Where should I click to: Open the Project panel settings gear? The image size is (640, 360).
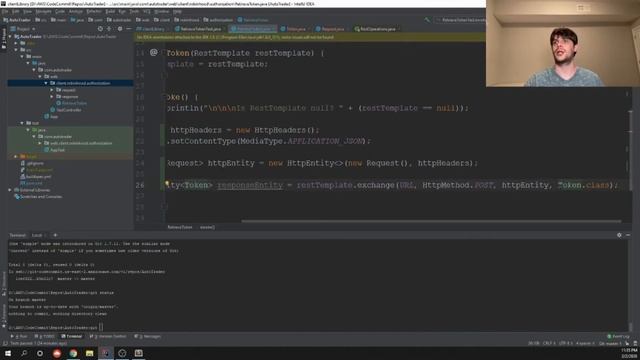coord(120,29)
